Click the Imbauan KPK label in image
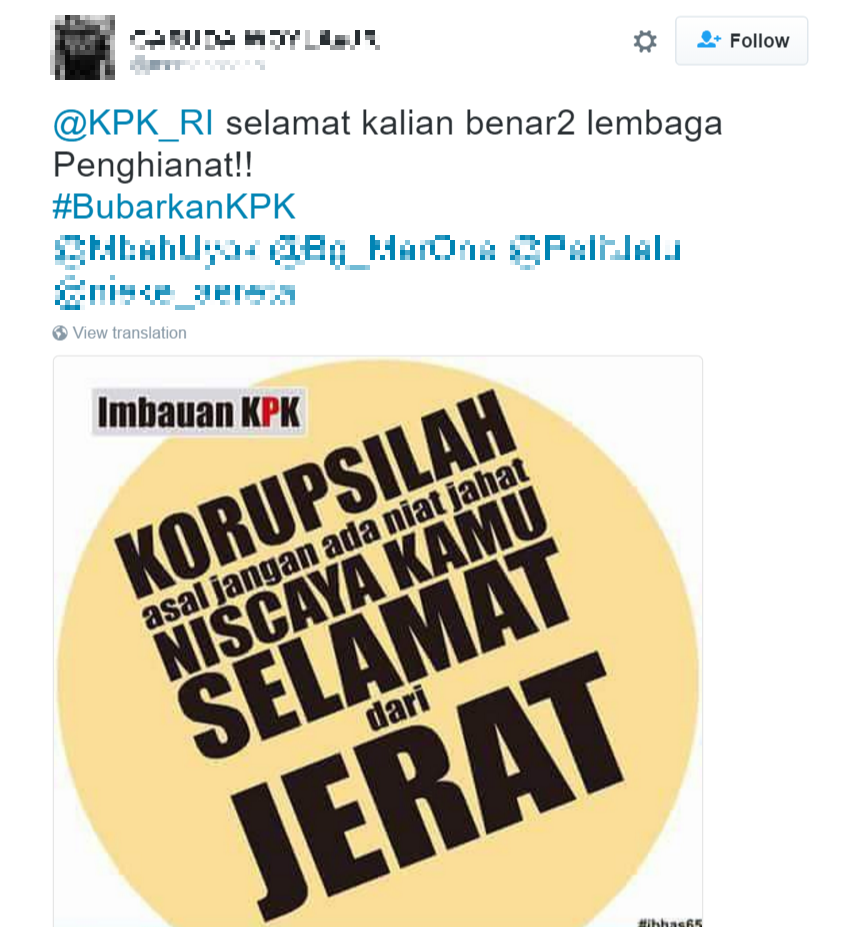Image resolution: width=861 pixels, height=927 pixels. (x=199, y=411)
